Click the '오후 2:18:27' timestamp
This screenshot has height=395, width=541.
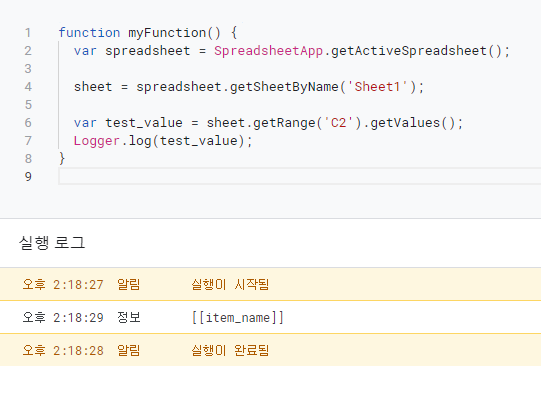tap(63, 285)
